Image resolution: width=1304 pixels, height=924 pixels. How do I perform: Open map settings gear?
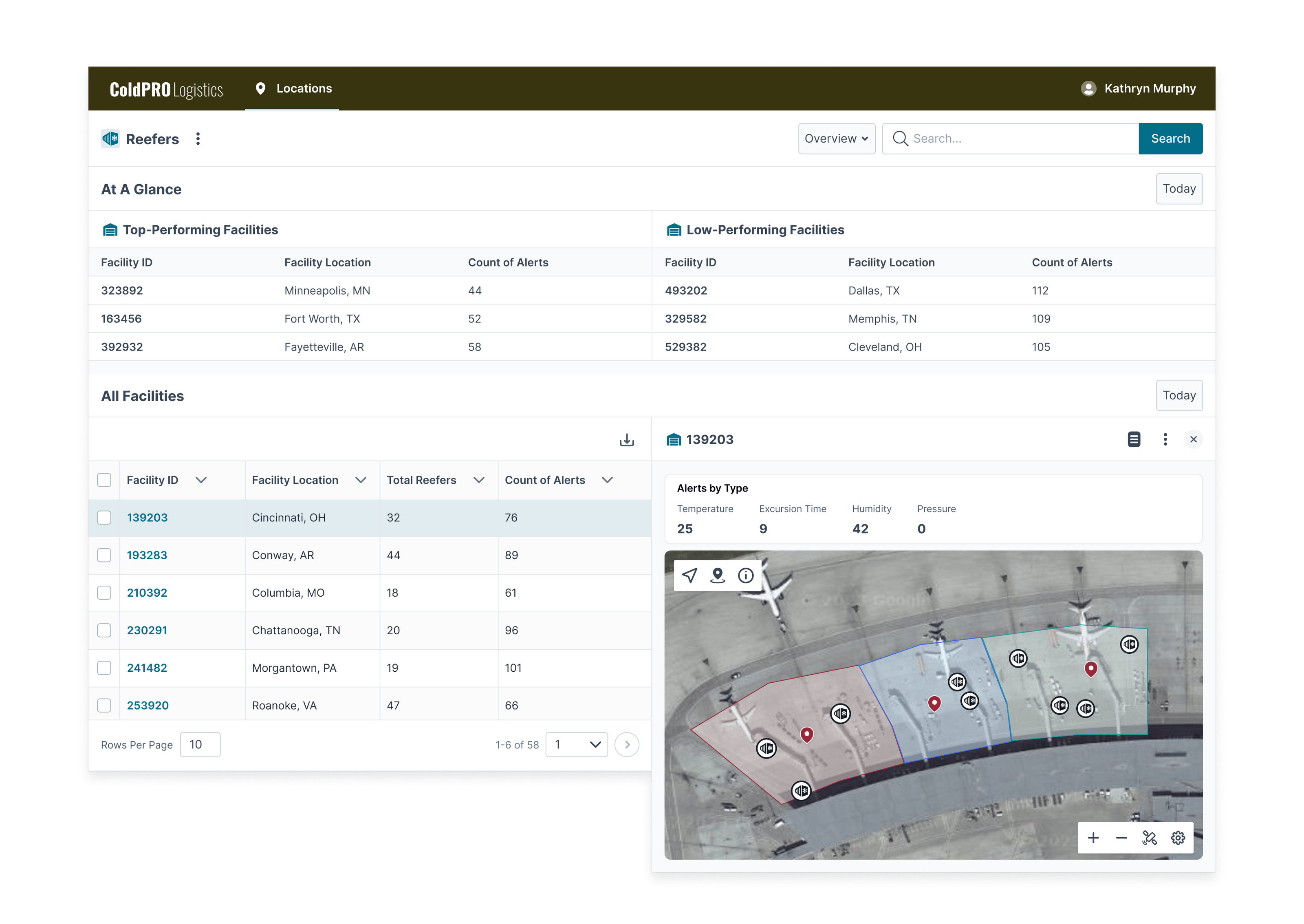(1178, 838)
